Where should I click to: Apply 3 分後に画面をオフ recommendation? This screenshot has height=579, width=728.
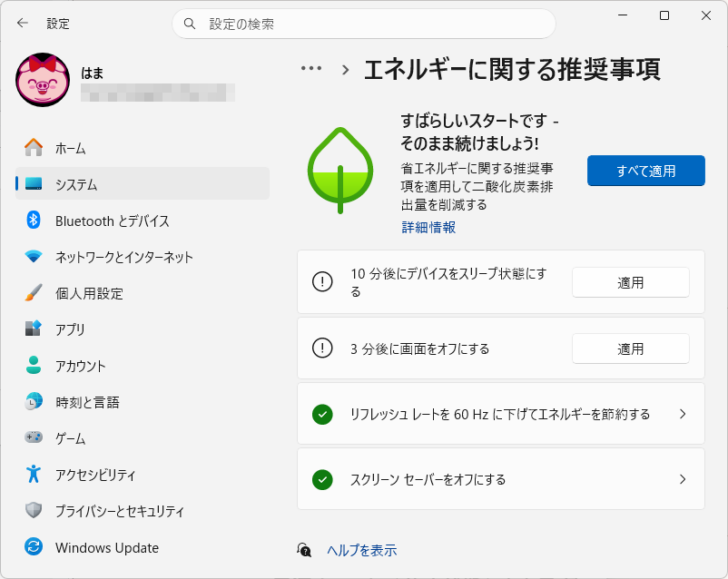pos(630,348)
